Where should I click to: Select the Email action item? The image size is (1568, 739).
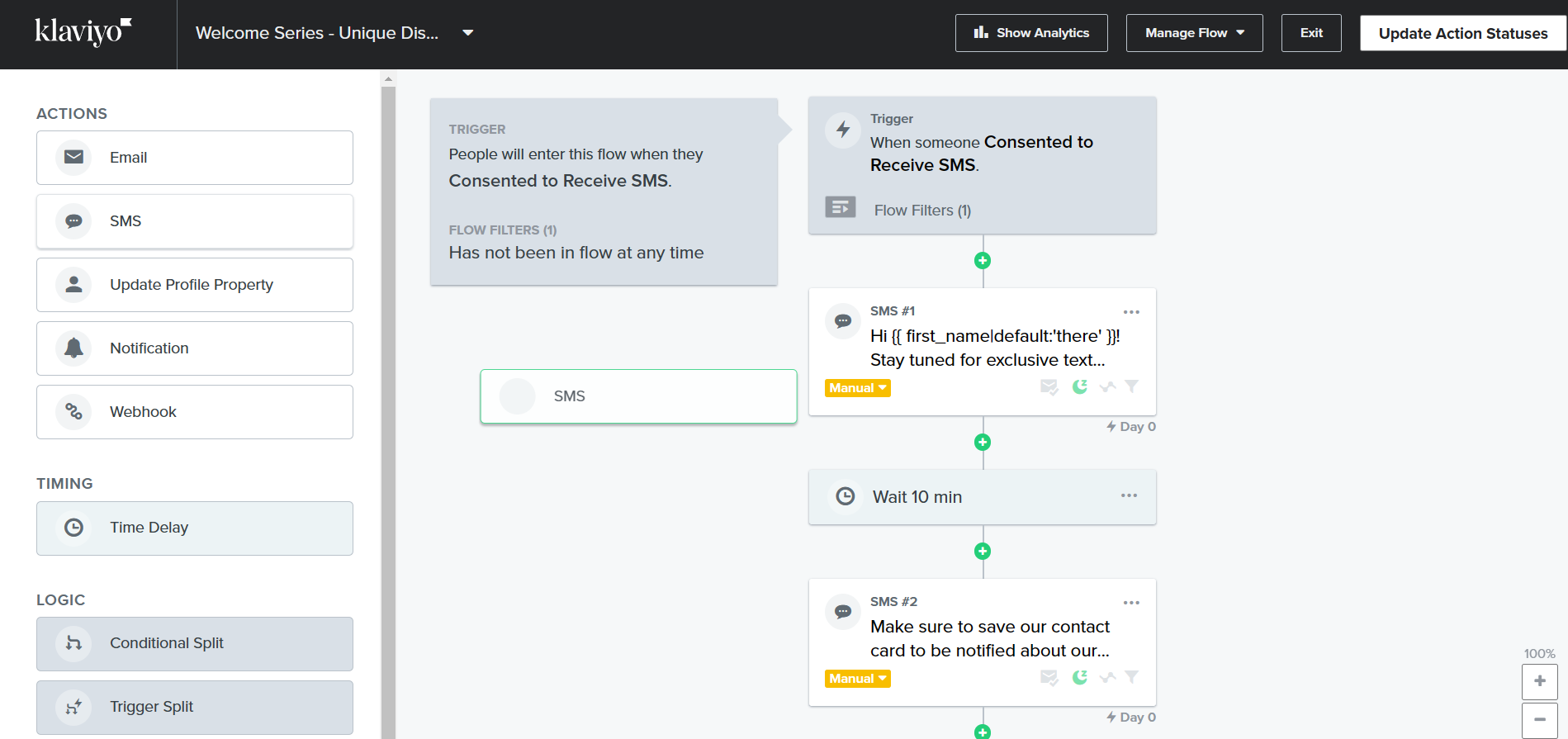[x=195, y=158]
